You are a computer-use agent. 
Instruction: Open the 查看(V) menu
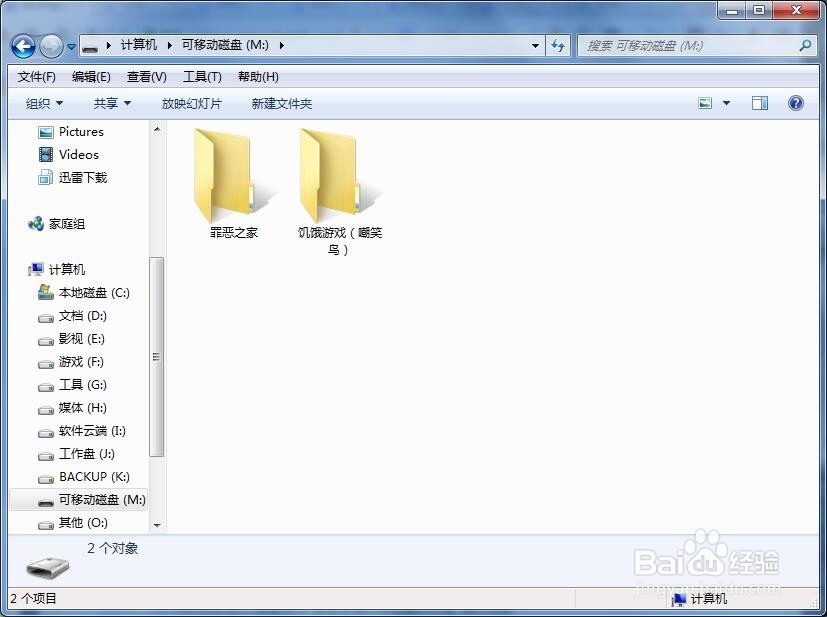pyautogui.click(x=147, y=77)
